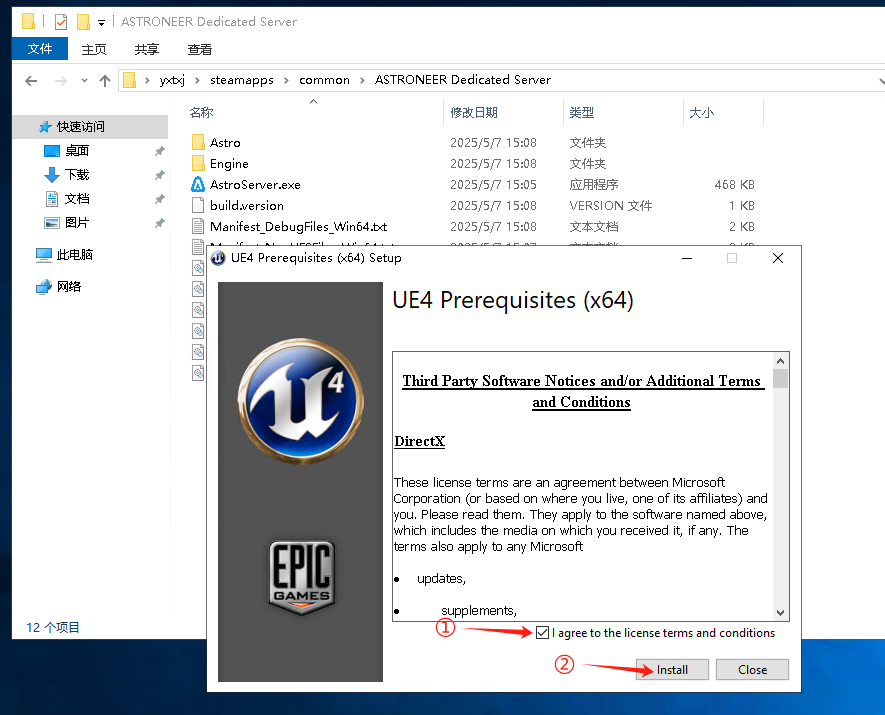
Task: Sort by the 修改日期 column header
Action: (474, 112)
